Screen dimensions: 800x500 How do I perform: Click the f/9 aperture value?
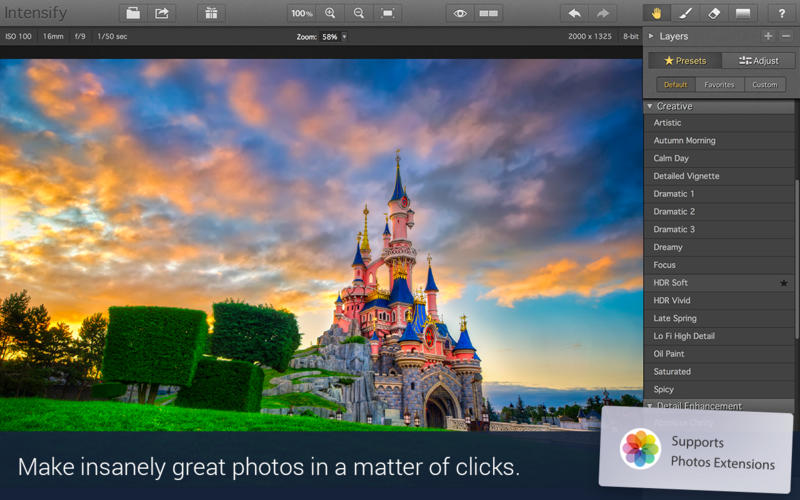pyautogui.click(x=80, y=36)
